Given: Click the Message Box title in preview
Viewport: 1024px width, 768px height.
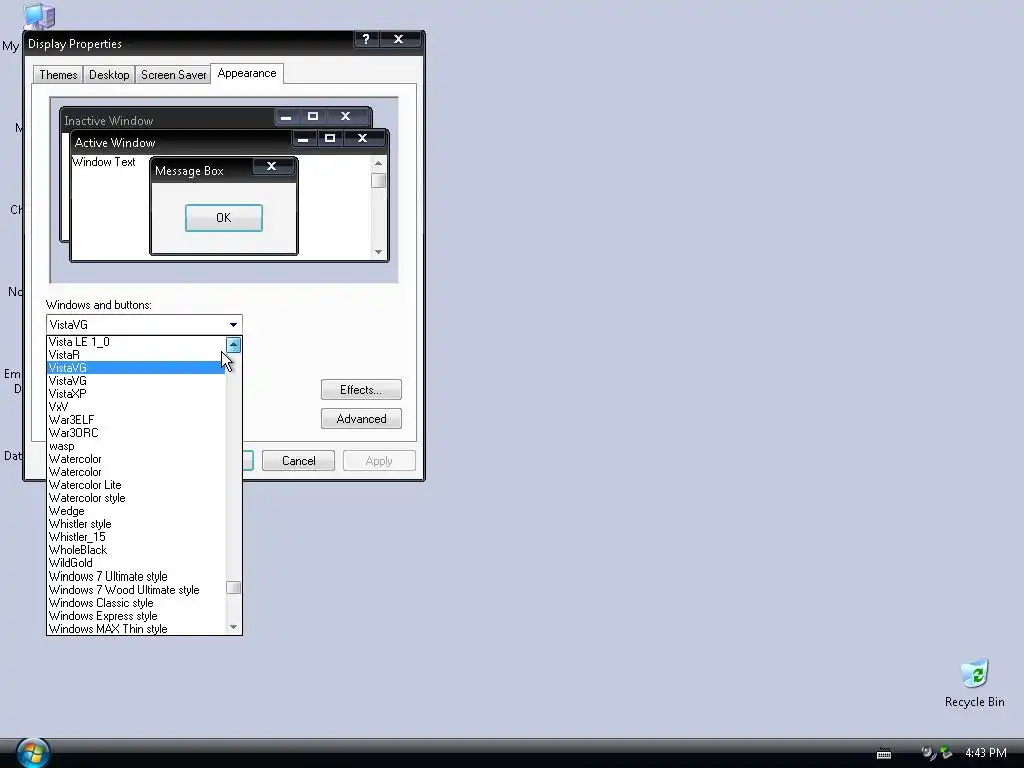Looking at the screenshot, I should (189, 171).
